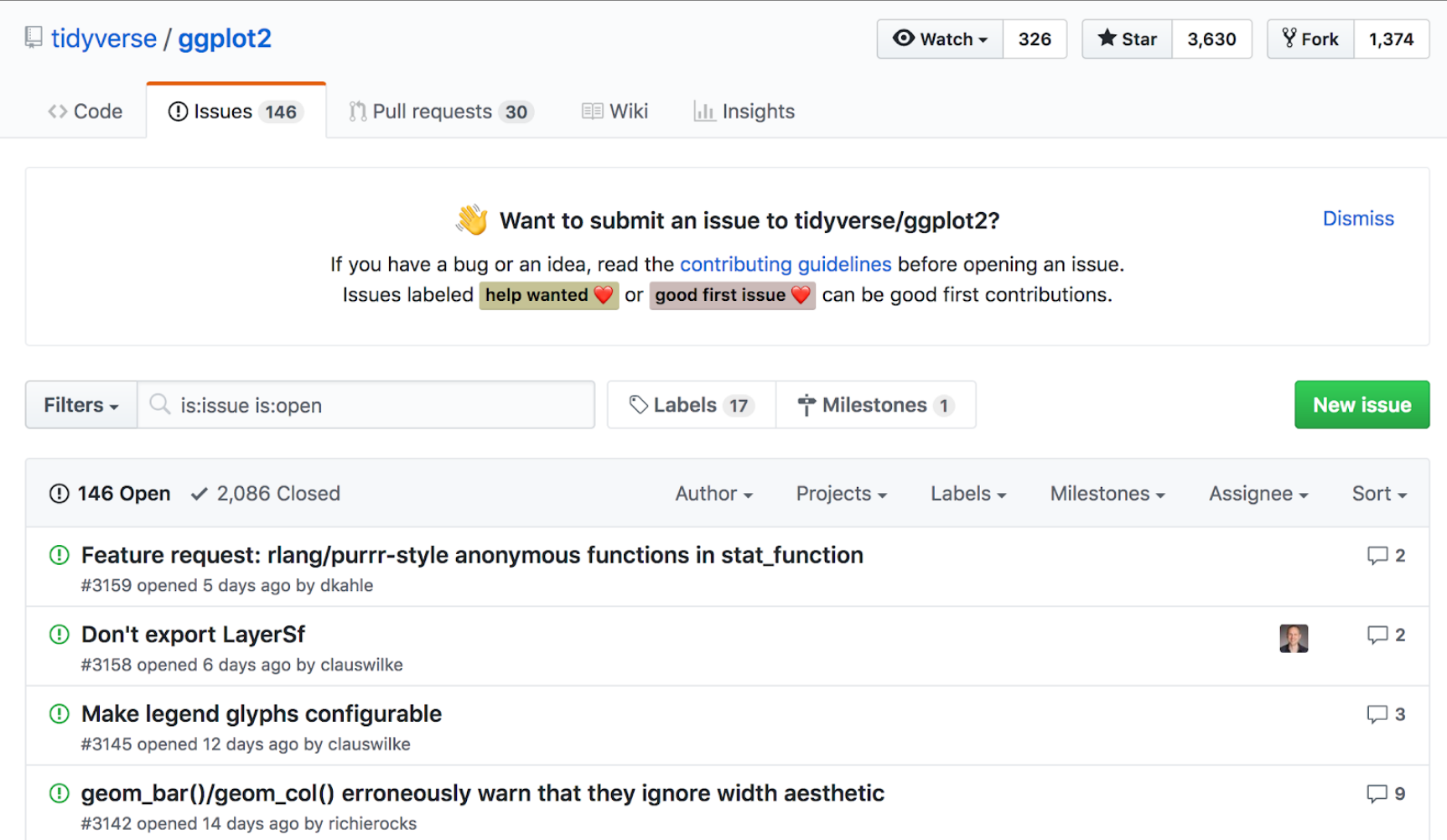Open comments on the LayerSf issue
Screen dimensions: 1447x840
pos(1386,635)
